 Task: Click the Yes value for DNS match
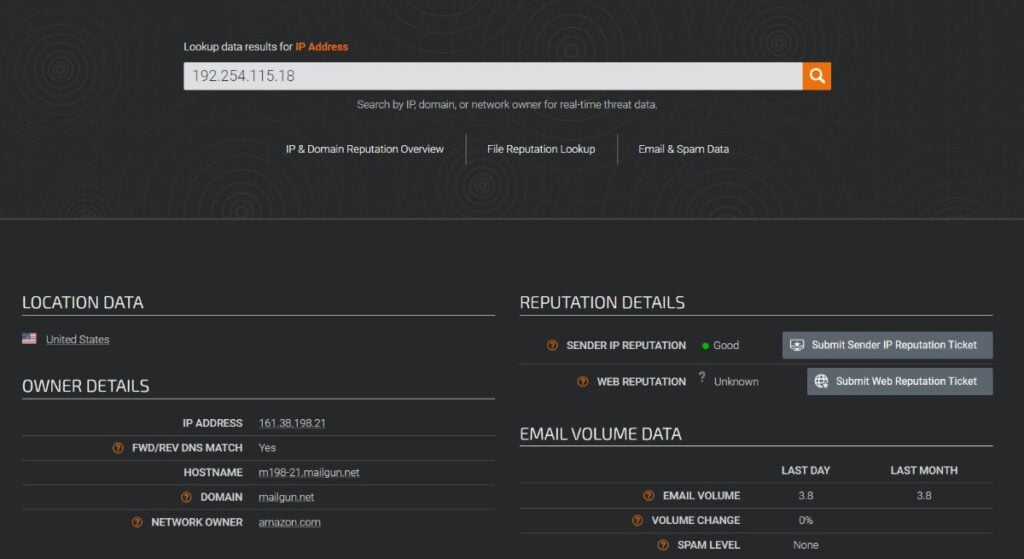[267, 448]
